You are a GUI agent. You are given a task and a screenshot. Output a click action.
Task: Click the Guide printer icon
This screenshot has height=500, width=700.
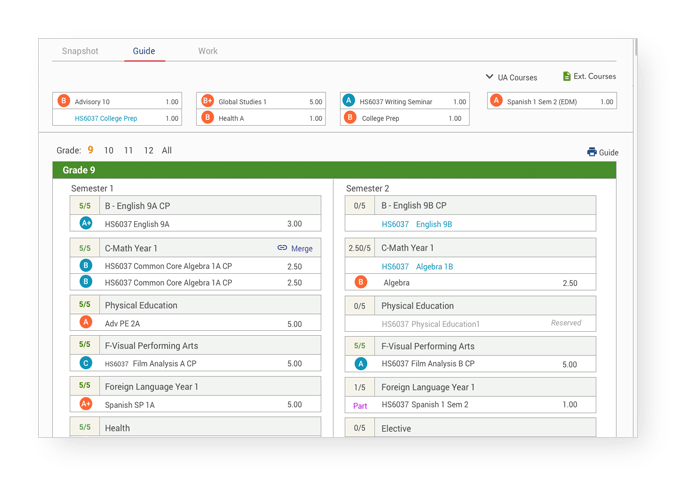point(592,152)
